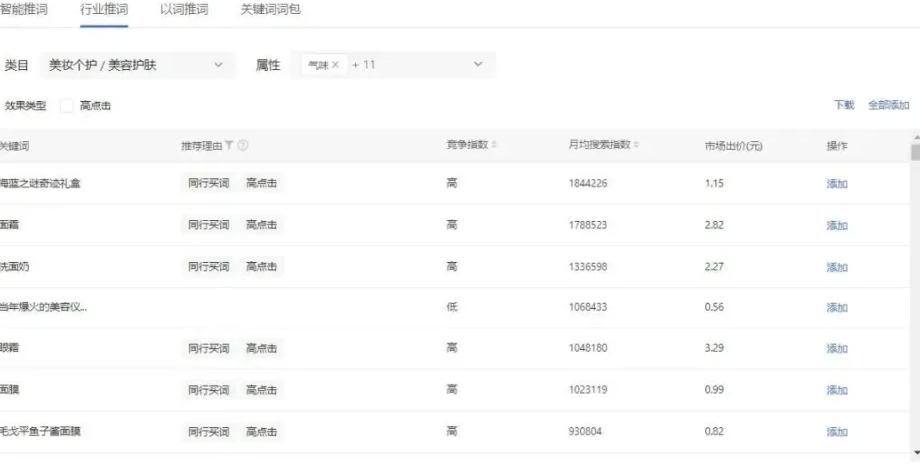The width and height of the screenshot is (920, 467).
Task: Expand the 属性 dropdown arrow
Action: tap(478, 65)
